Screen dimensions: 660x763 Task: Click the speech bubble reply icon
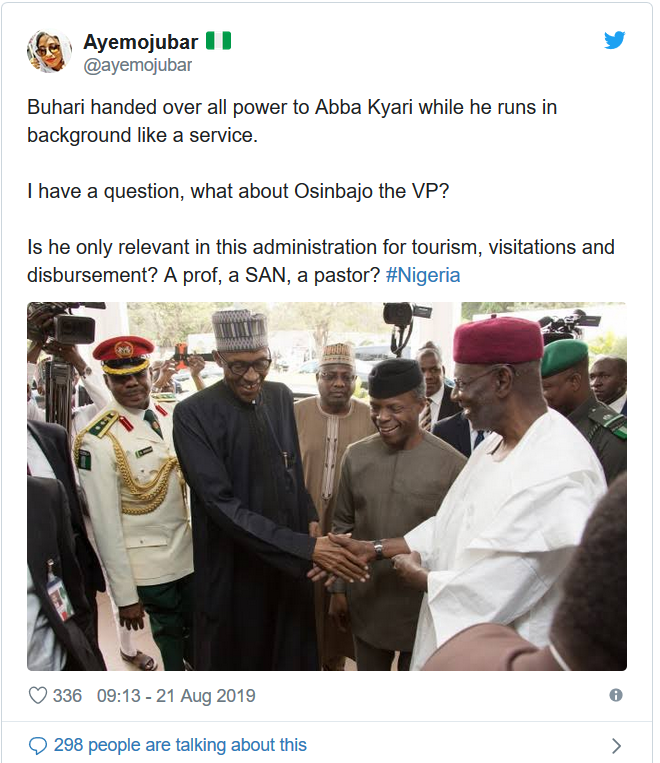point(38,745)
